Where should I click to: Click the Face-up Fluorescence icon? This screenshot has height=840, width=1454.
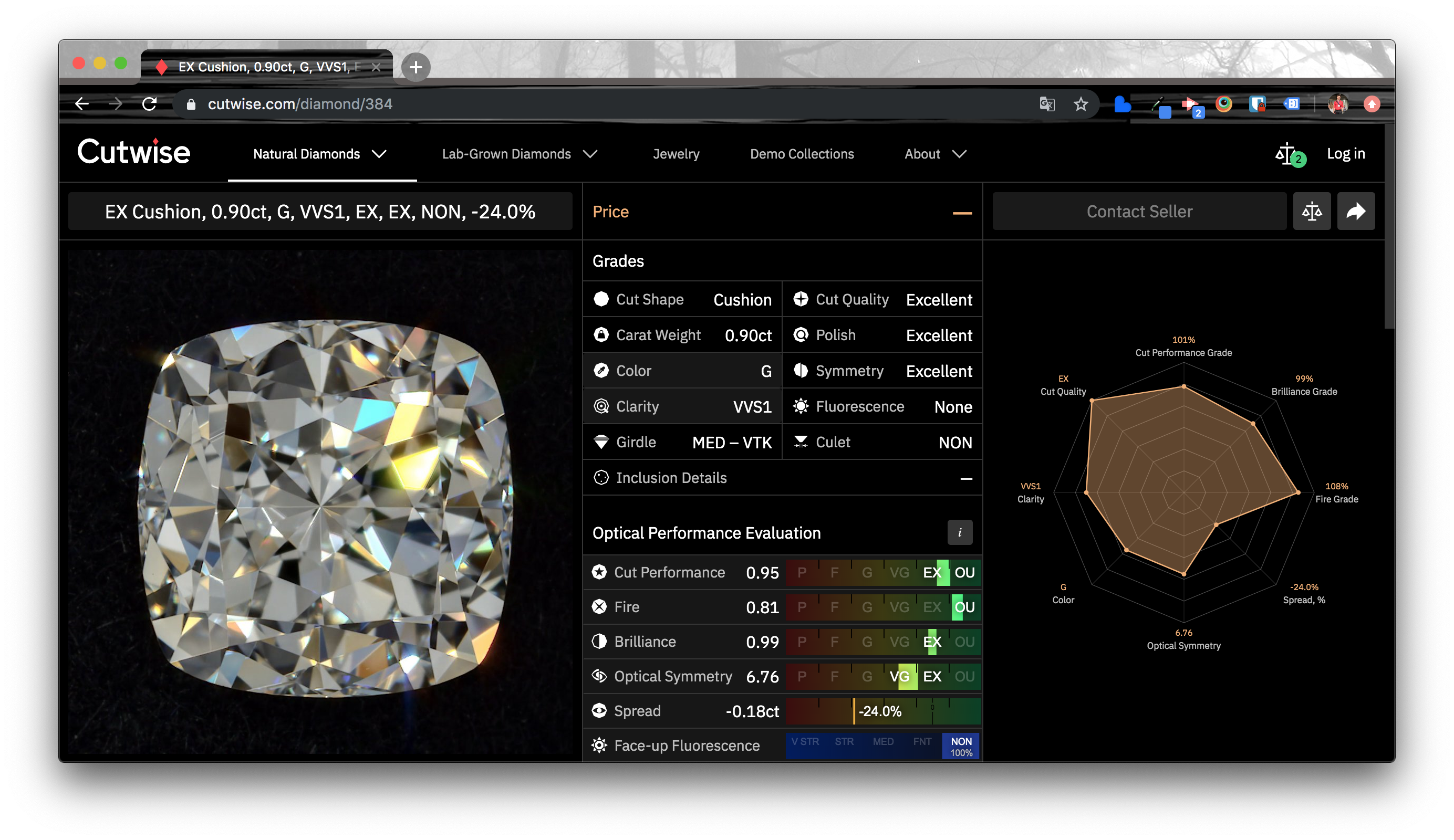599,745
